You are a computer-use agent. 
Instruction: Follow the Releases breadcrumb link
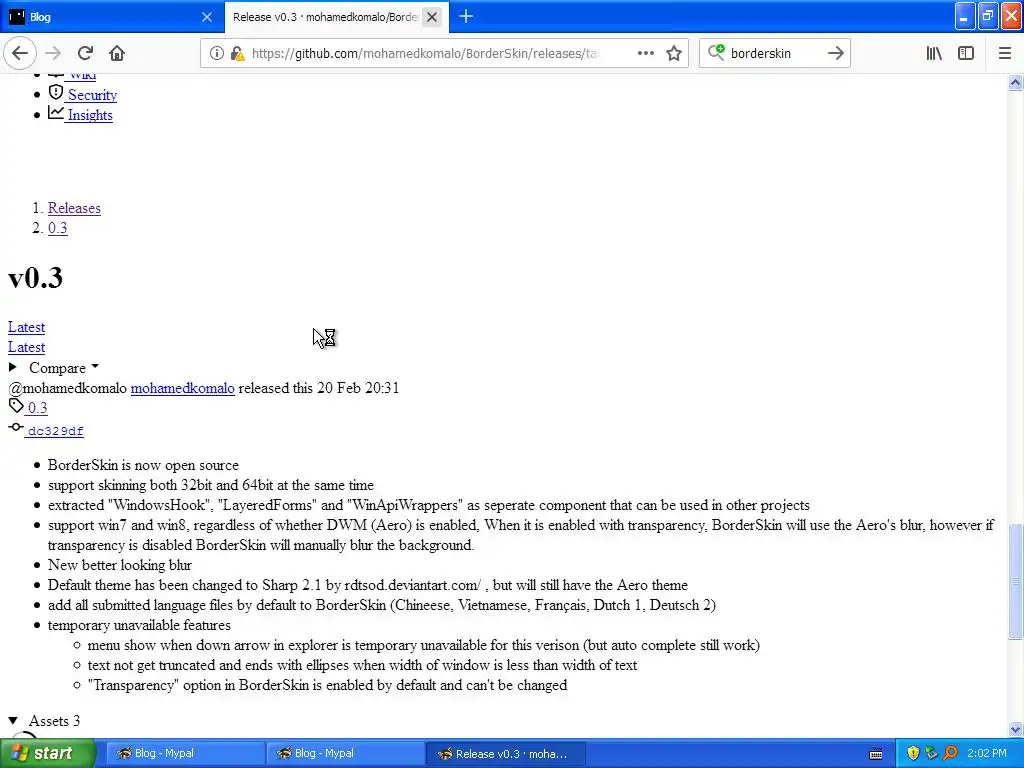point(74,208)
